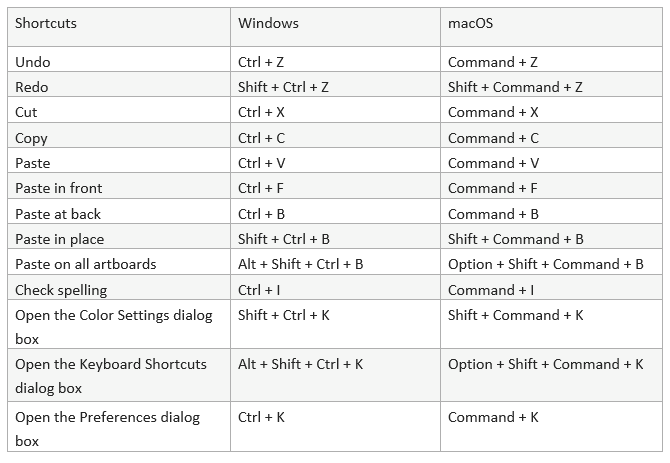Select the Windows column header
This screenshot has width=670, height=463.
click(x=268, y=23)
